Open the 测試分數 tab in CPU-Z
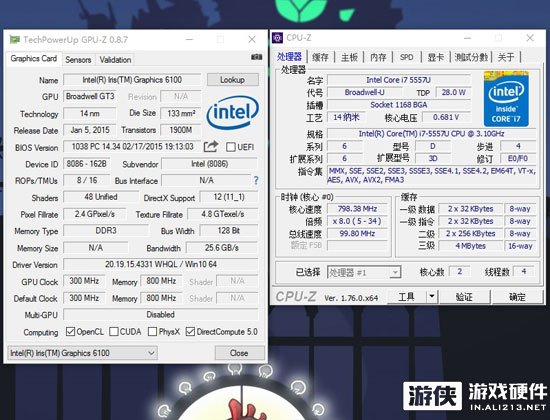This screenshot has width=550, height=420. tap(471, 57)
